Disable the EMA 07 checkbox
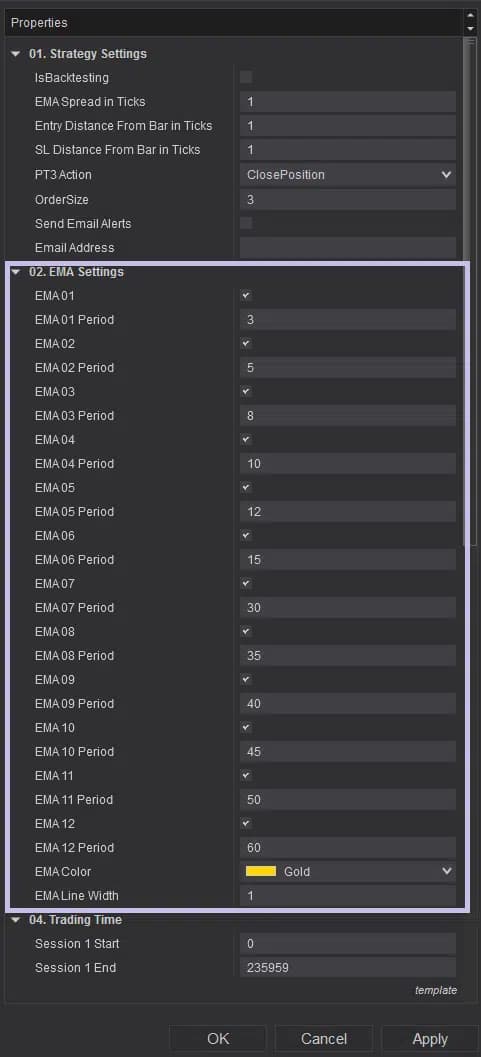This screenshot has height=1057, width=481. (x=246, y=583)
